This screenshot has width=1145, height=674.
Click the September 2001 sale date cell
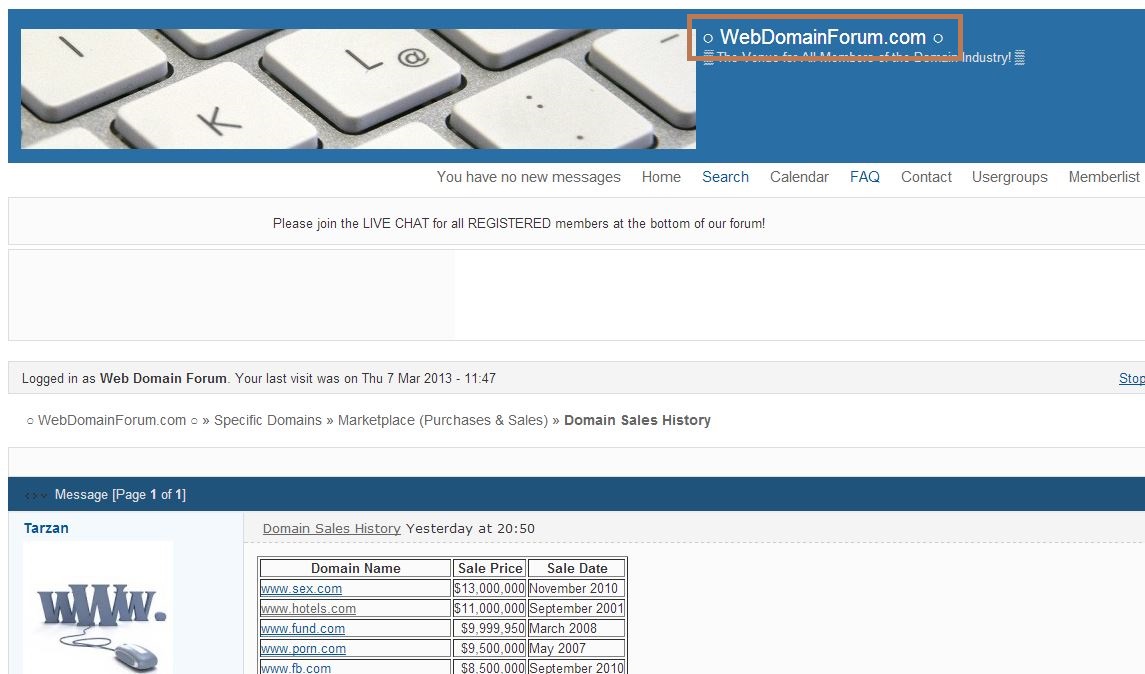pyautogui.click(x=576, y=608)
